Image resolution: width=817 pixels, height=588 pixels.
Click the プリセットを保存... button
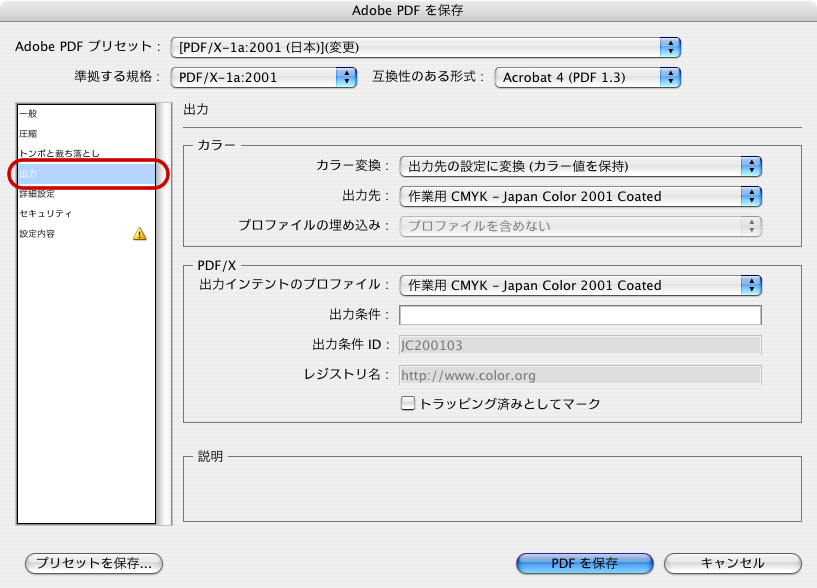94,564
